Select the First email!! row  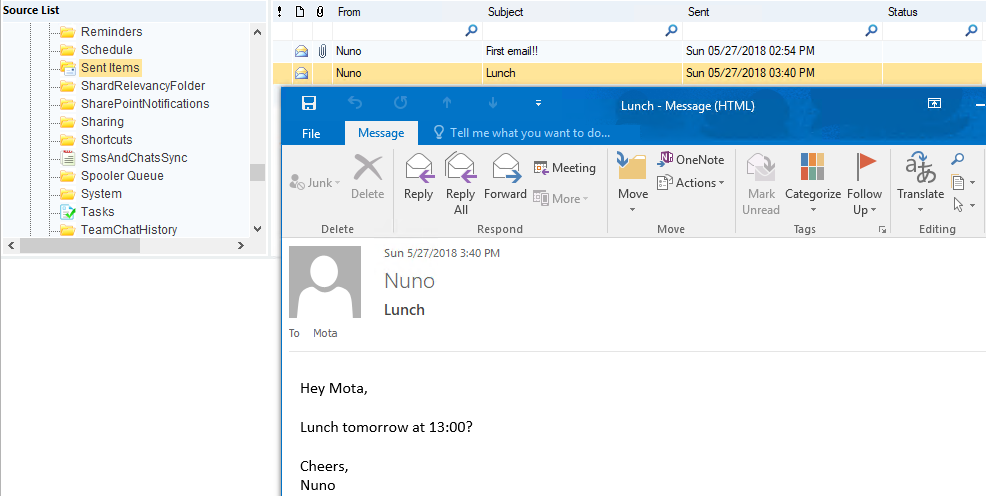click(x=627, y=51)
